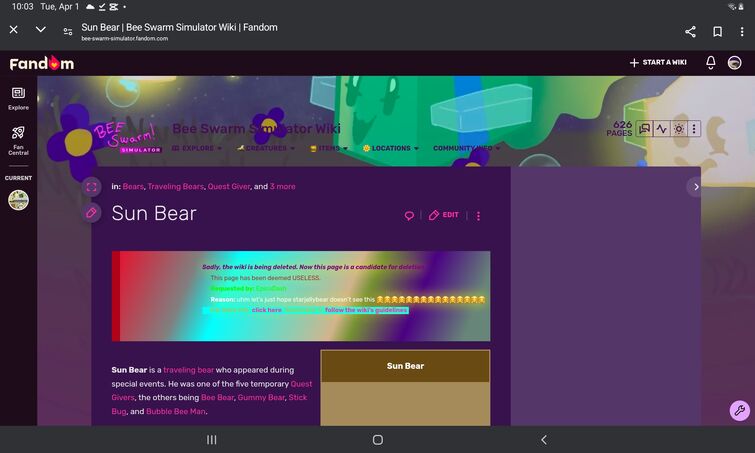Screen dimensions: 755x453
Task: Expand the CREATURES navigation dropdown
Action: [266, 148]
